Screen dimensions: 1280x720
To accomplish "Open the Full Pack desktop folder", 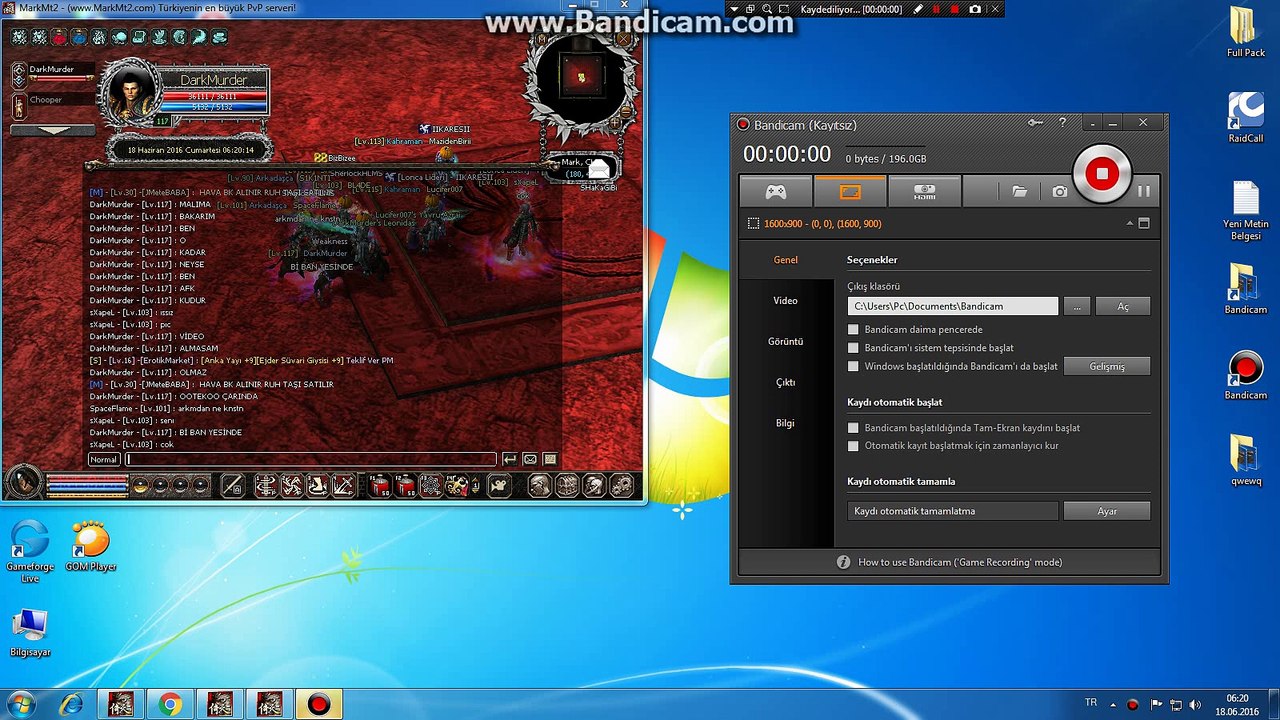I will pos(1246,32).
